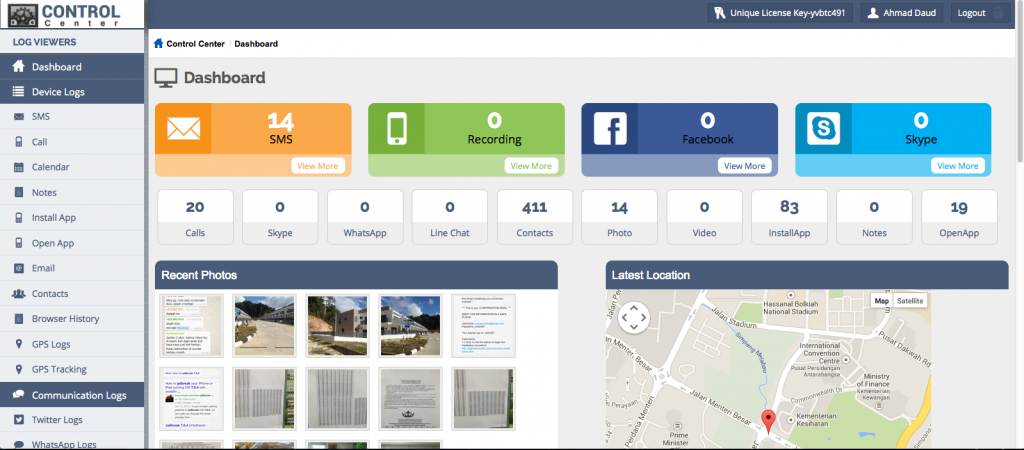Screen dimensions: 1024x450
Task: Select the Map view toggle
Action: (881, 300)
